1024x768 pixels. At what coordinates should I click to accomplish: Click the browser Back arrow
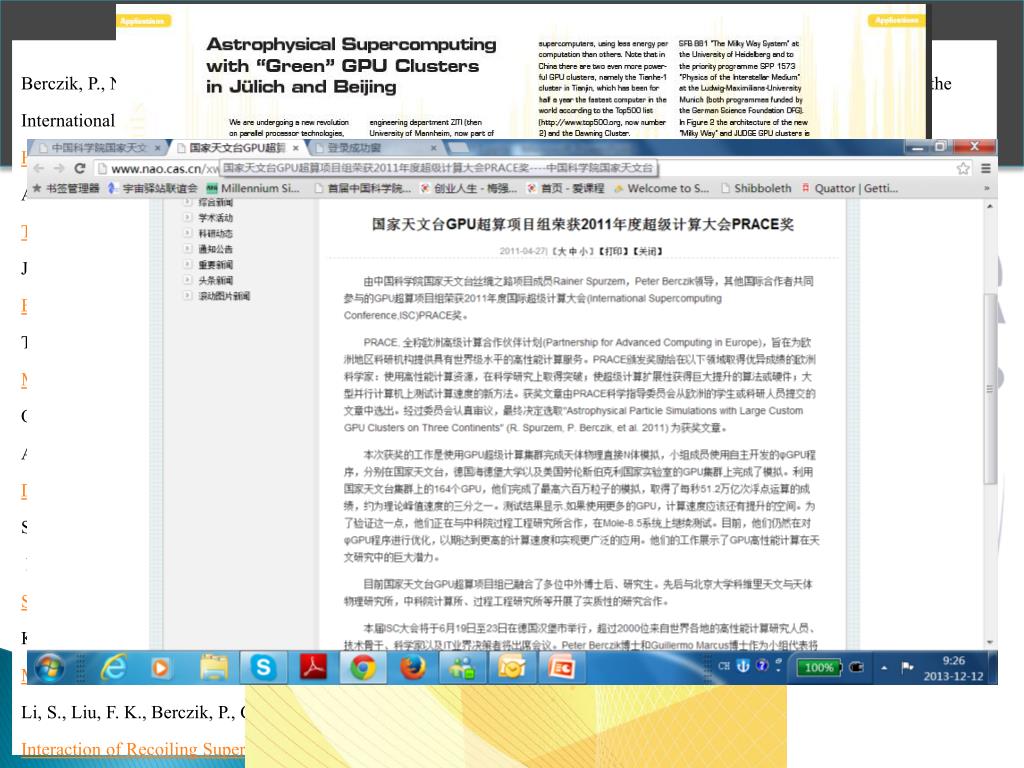(x=39, y=168)
